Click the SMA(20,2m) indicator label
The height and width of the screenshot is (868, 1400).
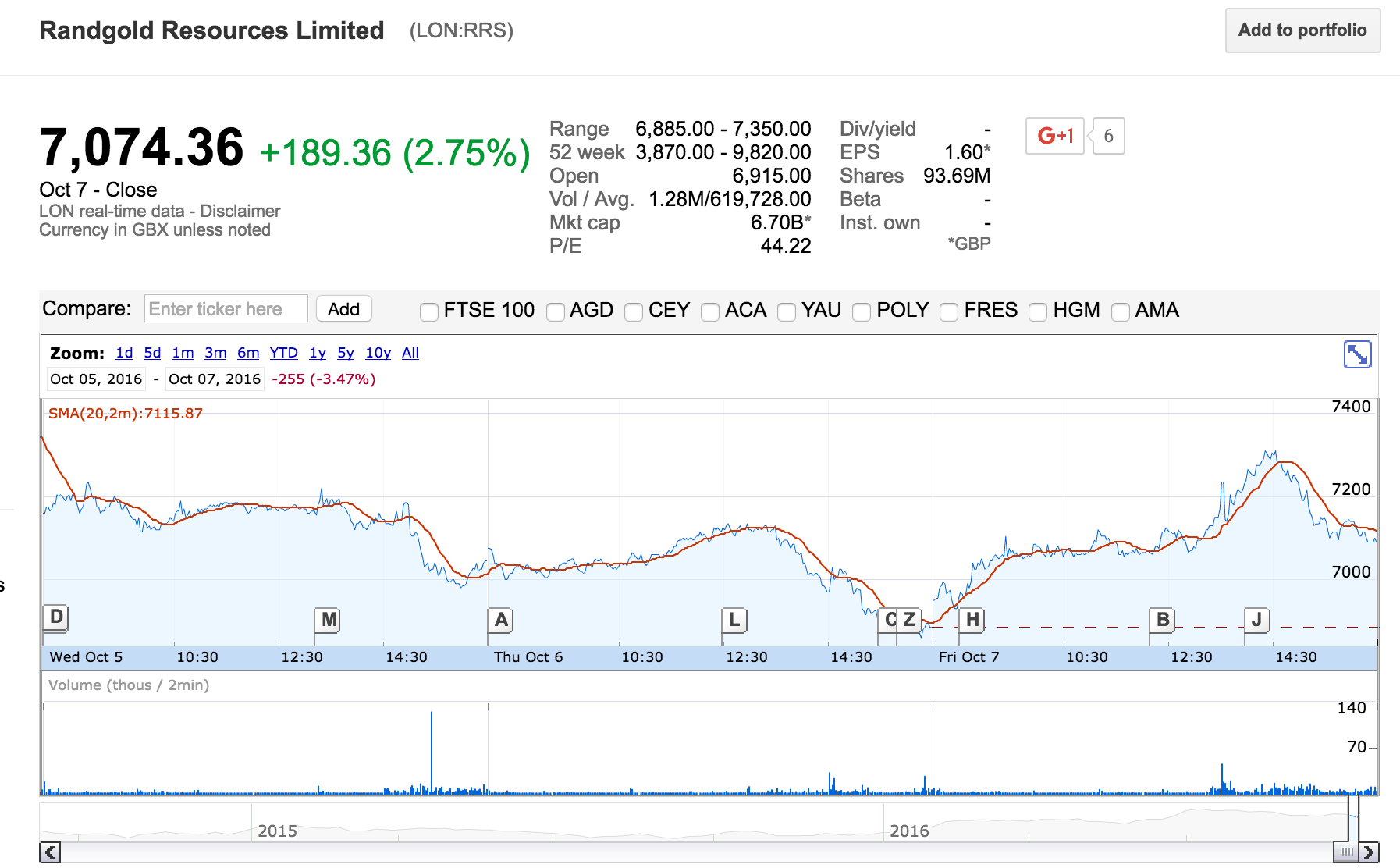pyautogui.click(x=126, y=414)
